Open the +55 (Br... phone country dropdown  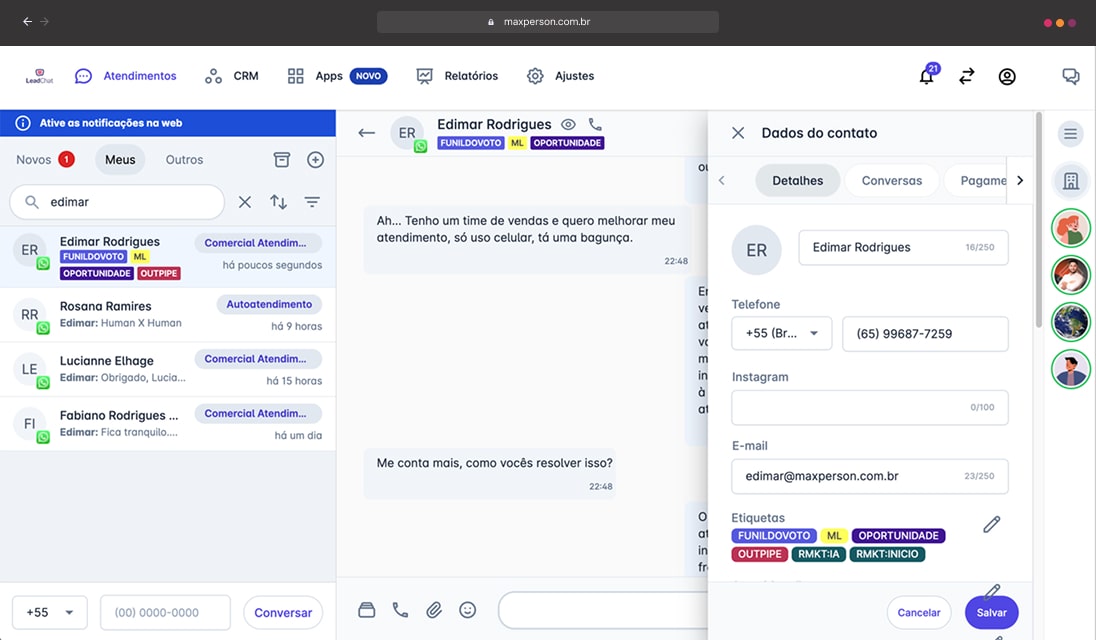781,334
